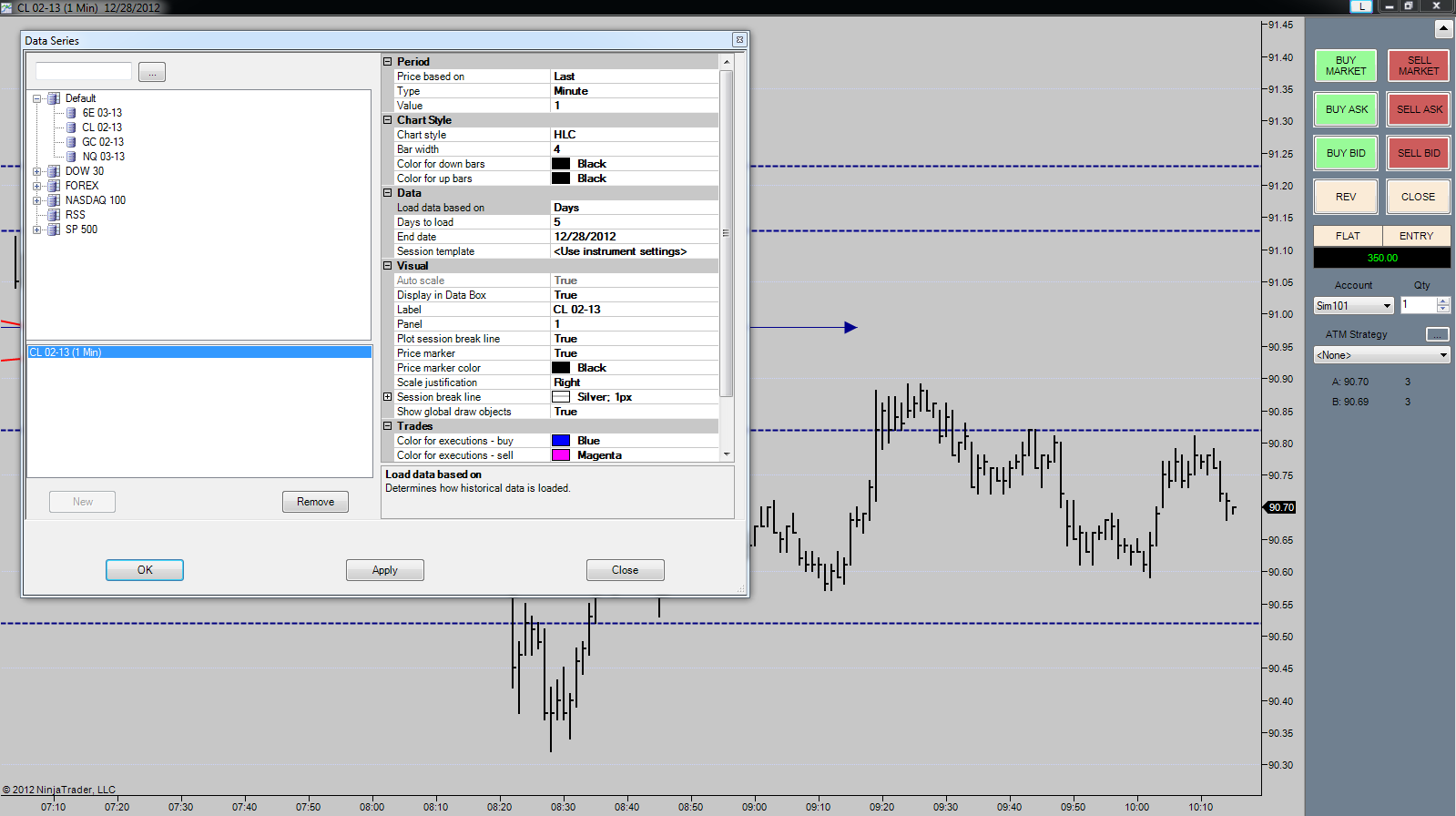Select applied series CL 02-13 (1 Min)
Image resolution: width=1456 pixels, height=816 pixels.
pyautogui.click(x=199, y=352)
